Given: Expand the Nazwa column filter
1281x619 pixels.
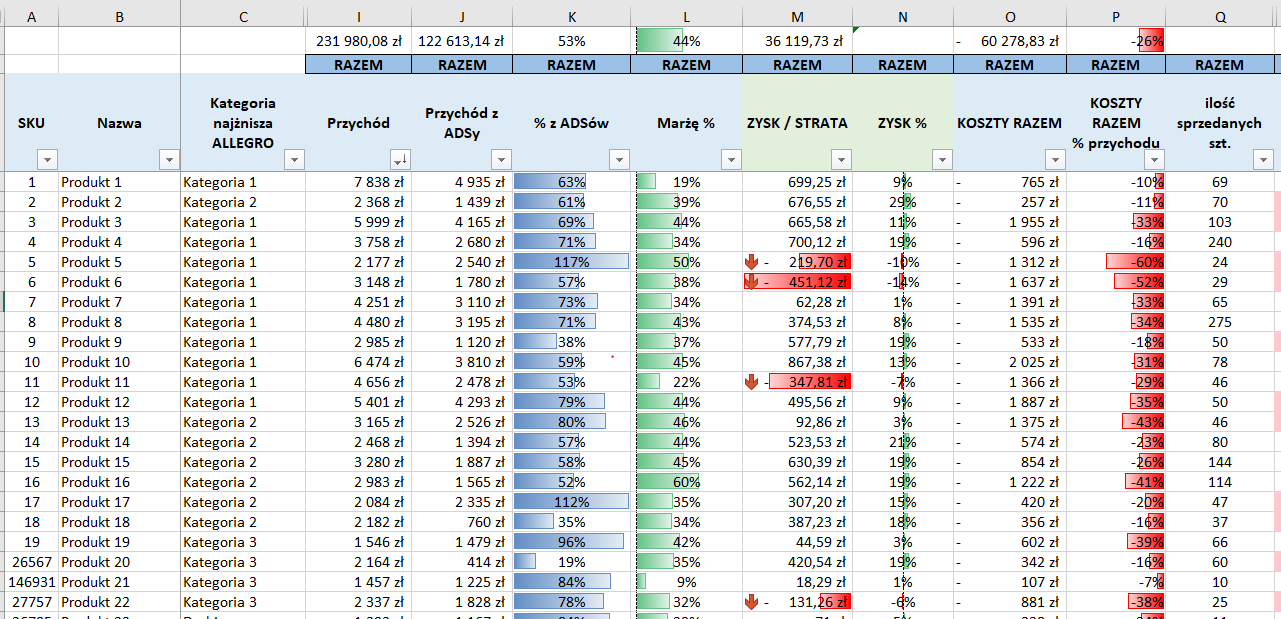Looking at the screenshot, I should [x=169, y=160].
